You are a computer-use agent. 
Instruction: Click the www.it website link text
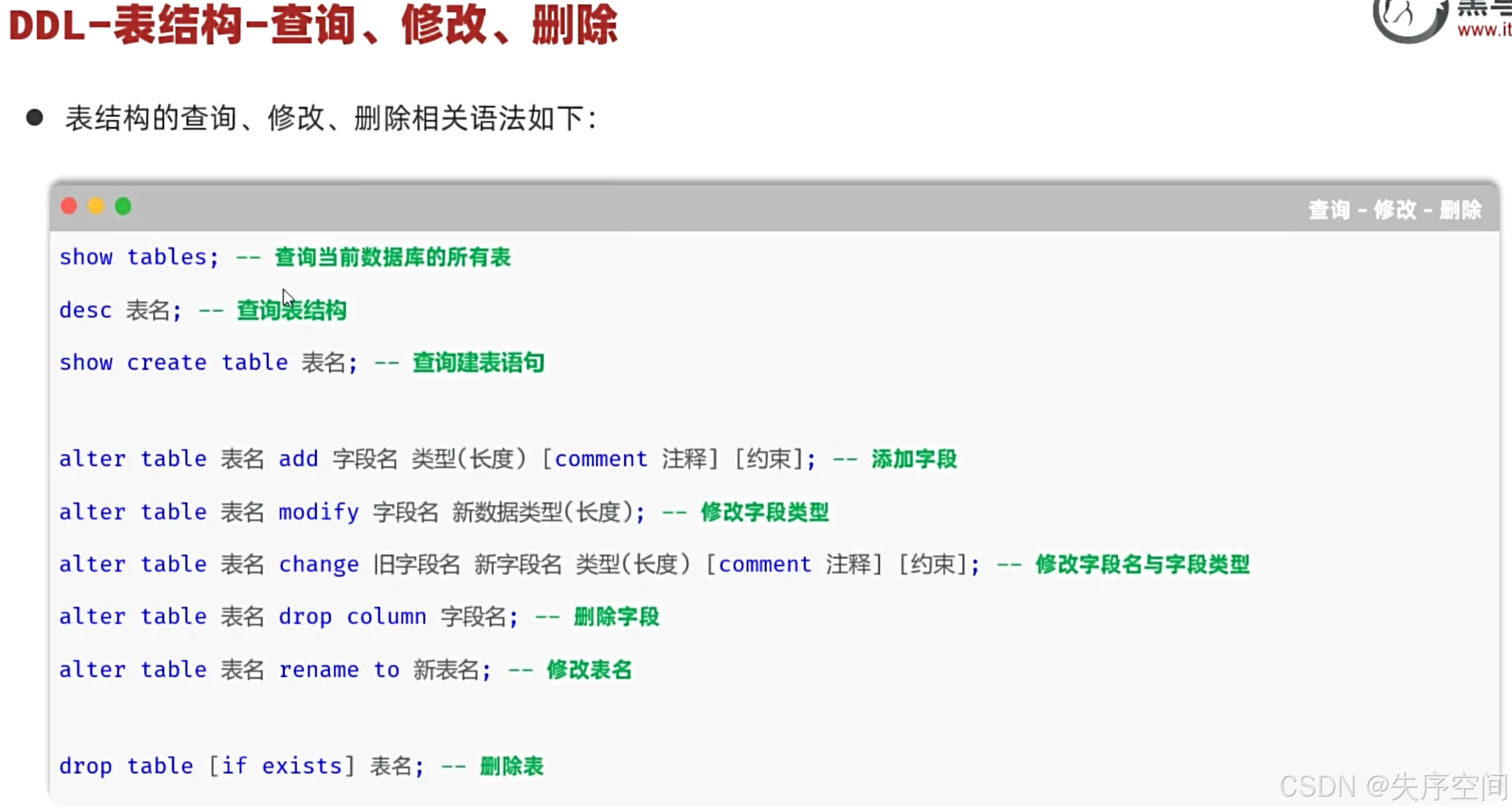point(1483,30)
